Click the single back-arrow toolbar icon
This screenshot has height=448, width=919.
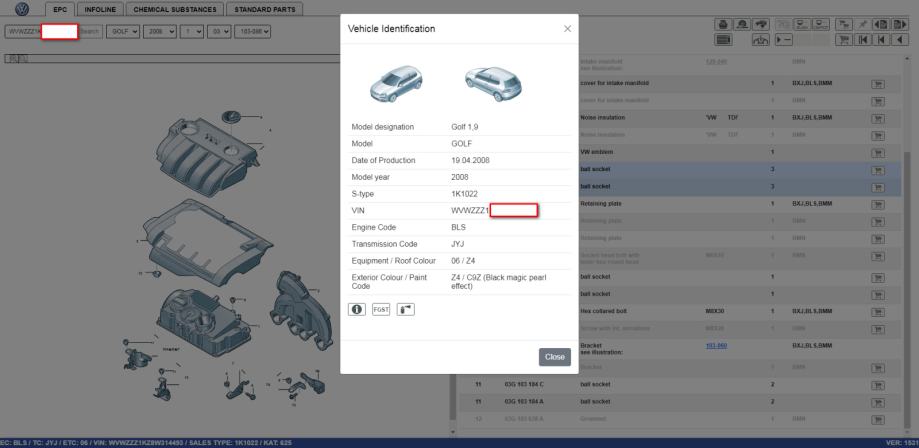coord(900,40)
